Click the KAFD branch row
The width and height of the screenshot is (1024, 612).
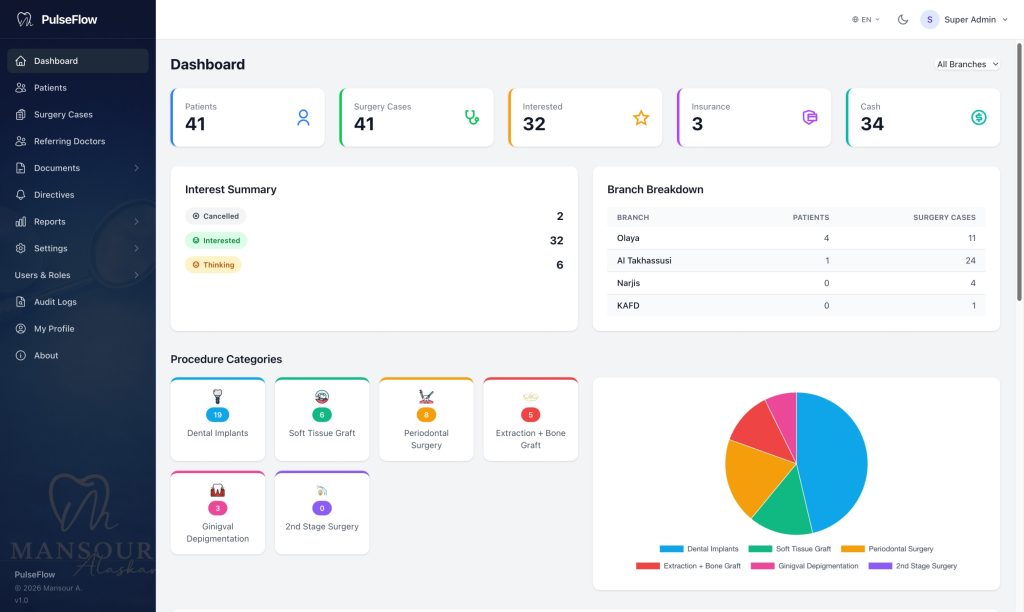click(x=796, y=305)
